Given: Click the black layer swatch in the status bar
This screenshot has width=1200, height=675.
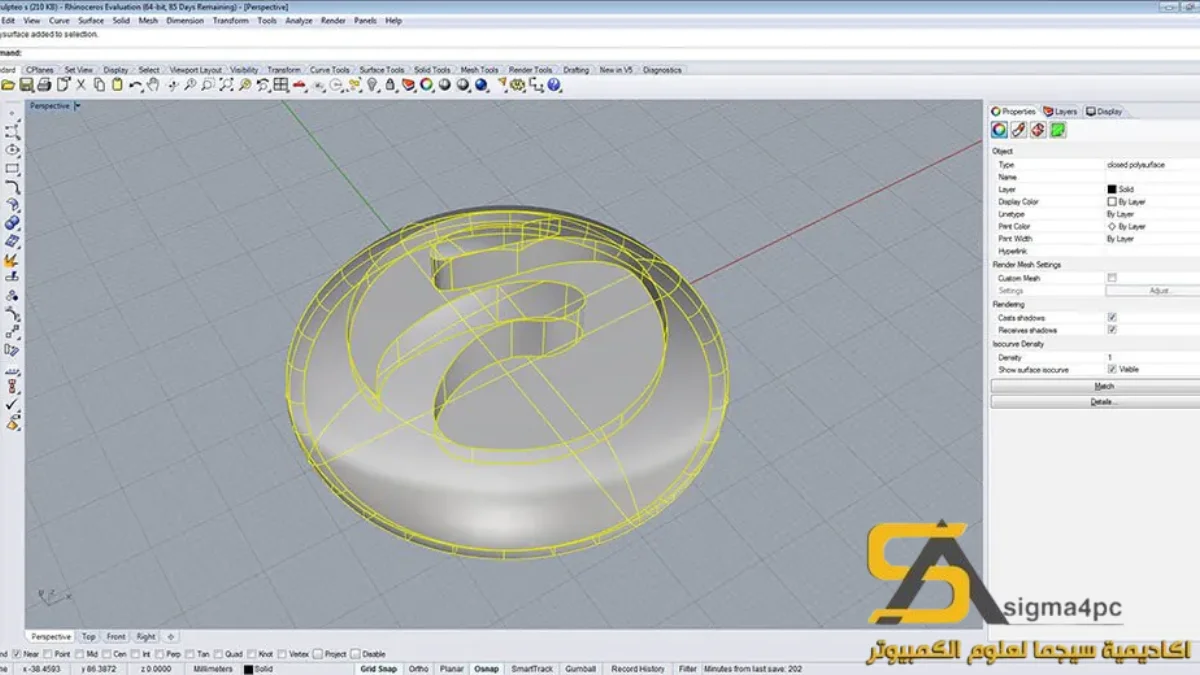Looking at the screenshot, I should tap(248, 669).
